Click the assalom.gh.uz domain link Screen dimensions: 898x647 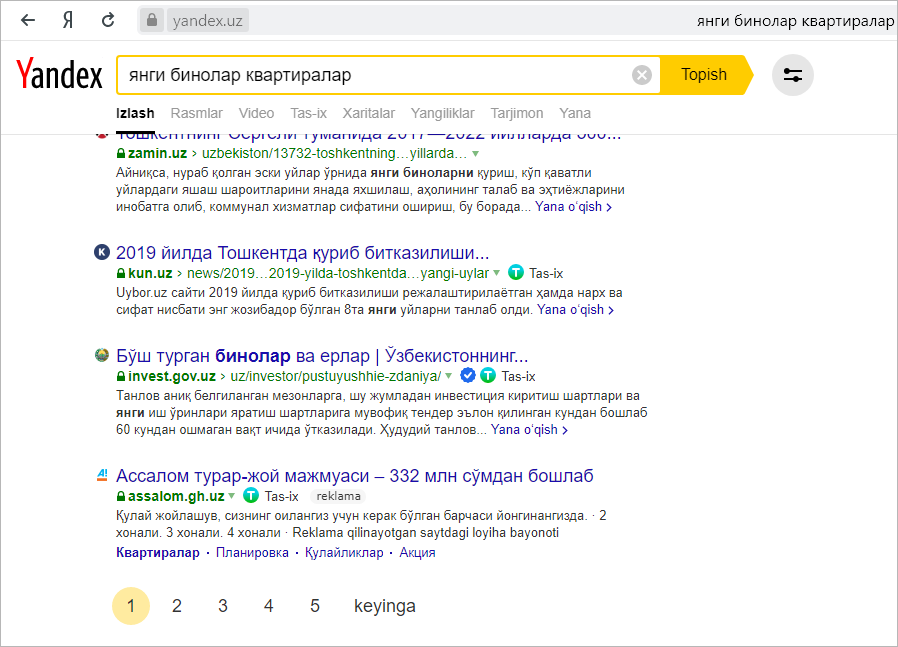[x=176, y=496]
